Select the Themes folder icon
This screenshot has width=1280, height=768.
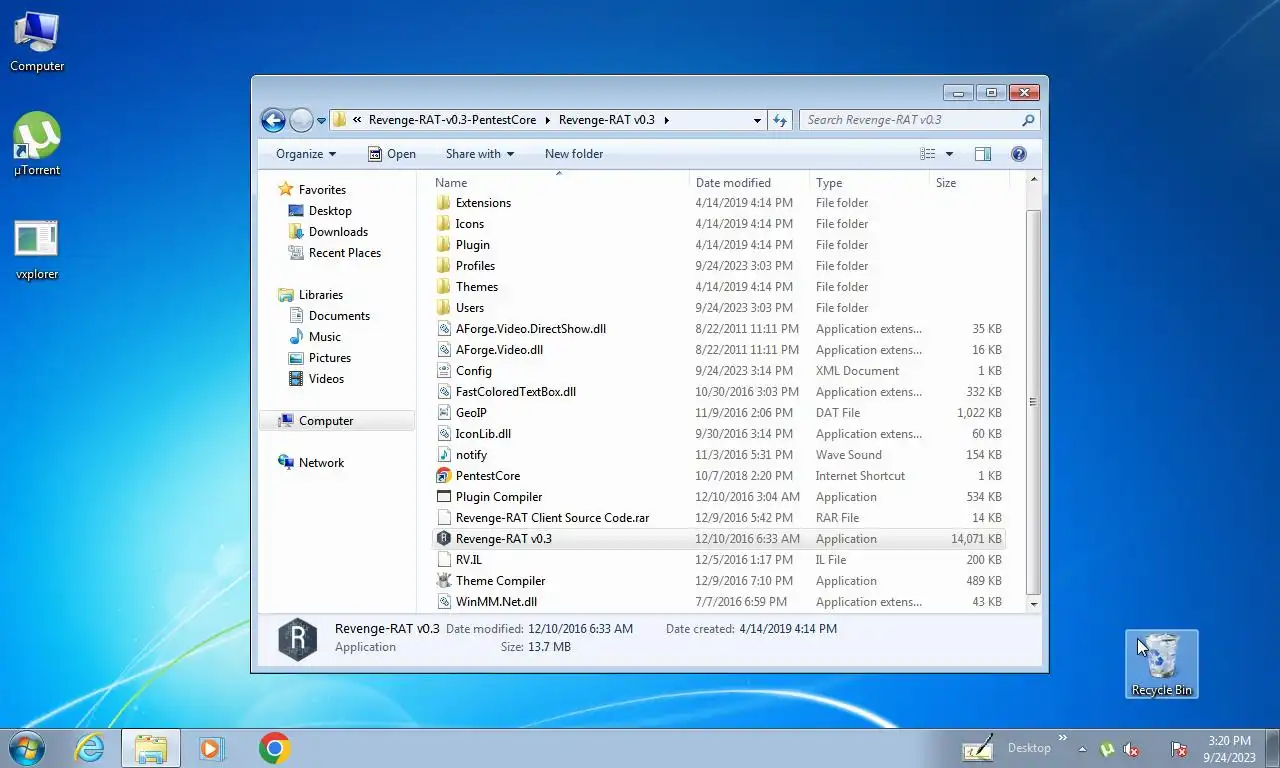(445, 287)
